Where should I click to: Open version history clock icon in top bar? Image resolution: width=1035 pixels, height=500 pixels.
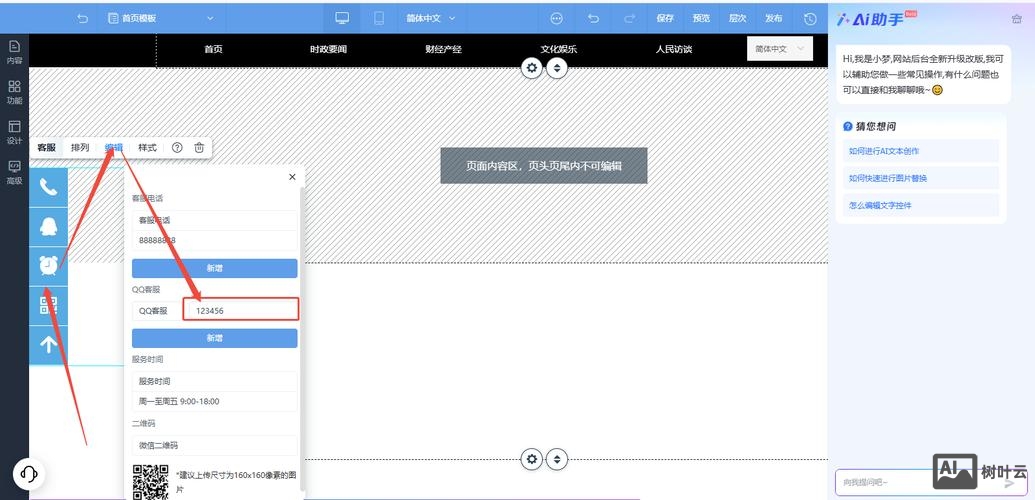pyautogui.click(x=810, y=18)
